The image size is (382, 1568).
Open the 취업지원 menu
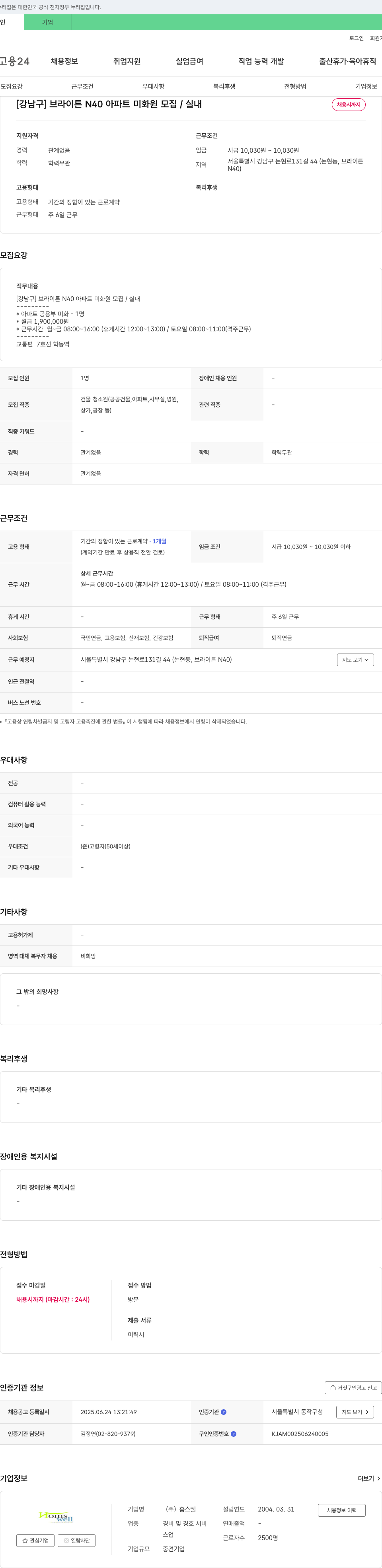127,62
